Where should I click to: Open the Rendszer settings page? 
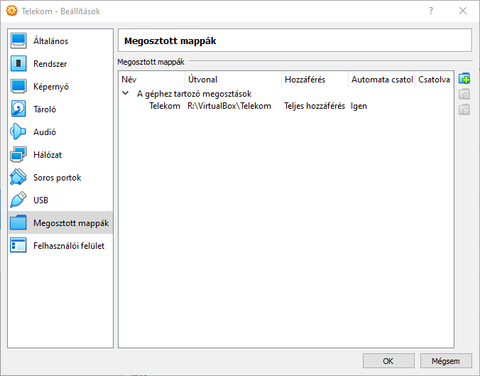(x=60, y=63)
